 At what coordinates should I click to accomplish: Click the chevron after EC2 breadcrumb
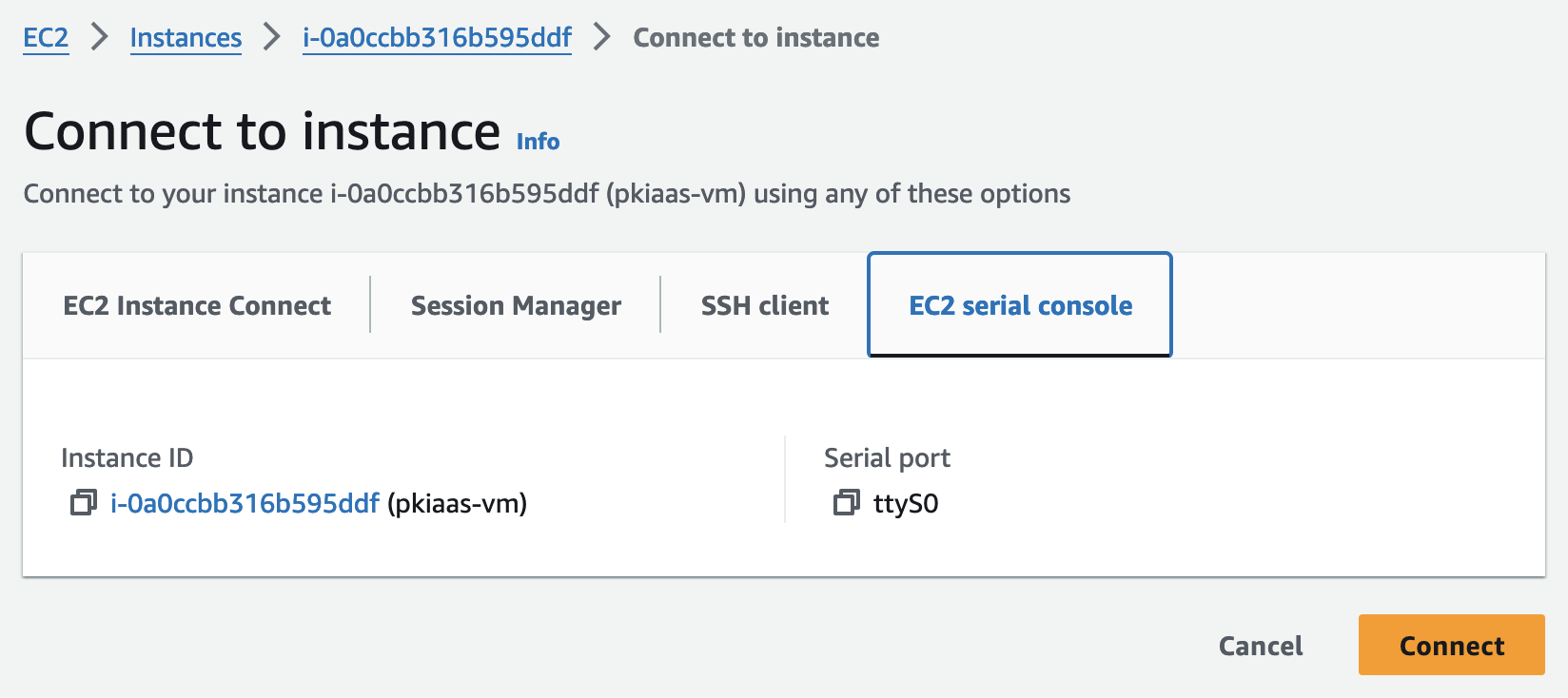(x=99, y=37)
